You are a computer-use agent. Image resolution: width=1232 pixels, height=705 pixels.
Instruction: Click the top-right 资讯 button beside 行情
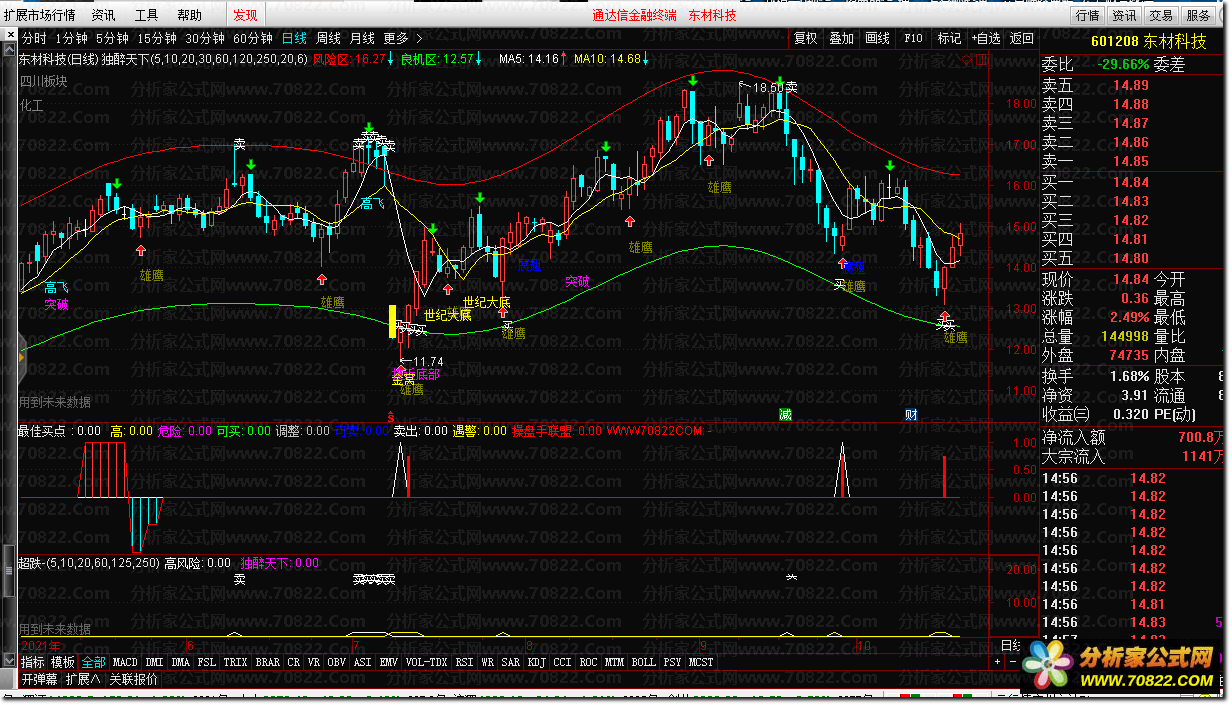pyautogui.click(x=1124, y=15)
